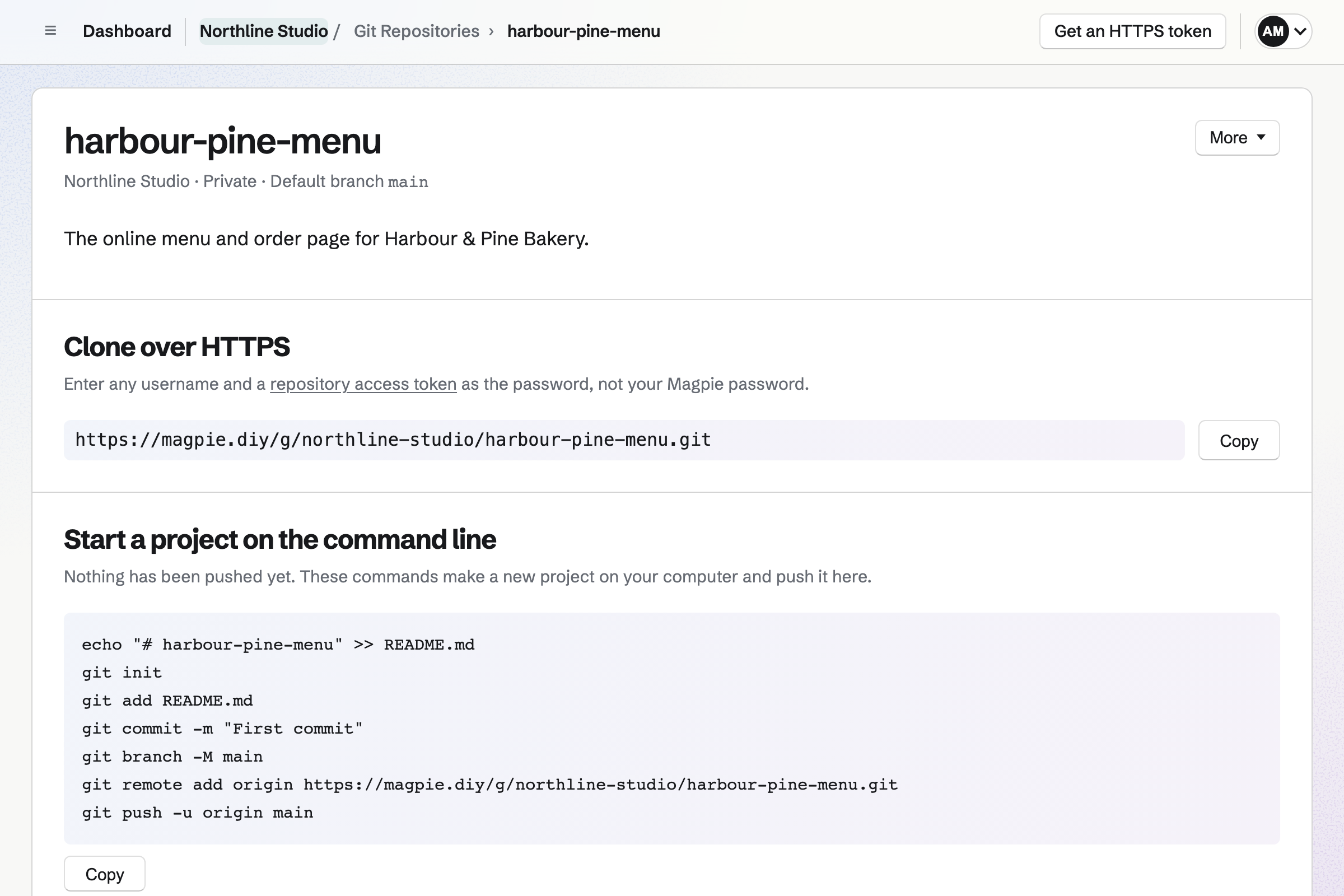Click the Clone over HTTPS heading
The image size is (1344, 896).
pyautogui.click(x=176, y=347)
